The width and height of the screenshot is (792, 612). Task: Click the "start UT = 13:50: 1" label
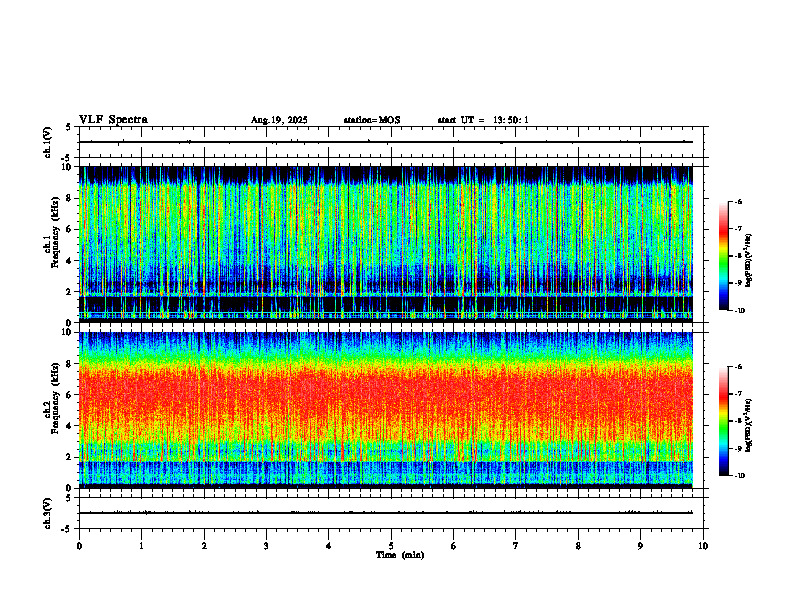(x=483, y=120)
